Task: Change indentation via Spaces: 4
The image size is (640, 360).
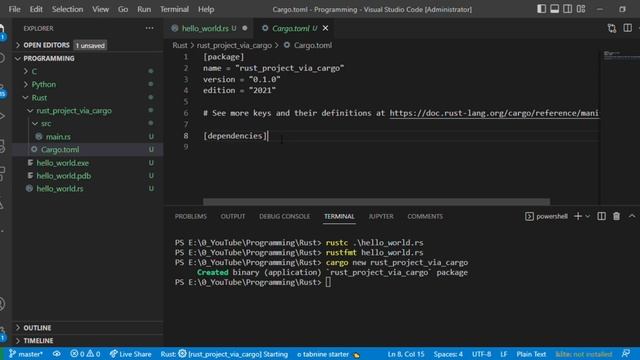Action: click(x=448, y=354)
